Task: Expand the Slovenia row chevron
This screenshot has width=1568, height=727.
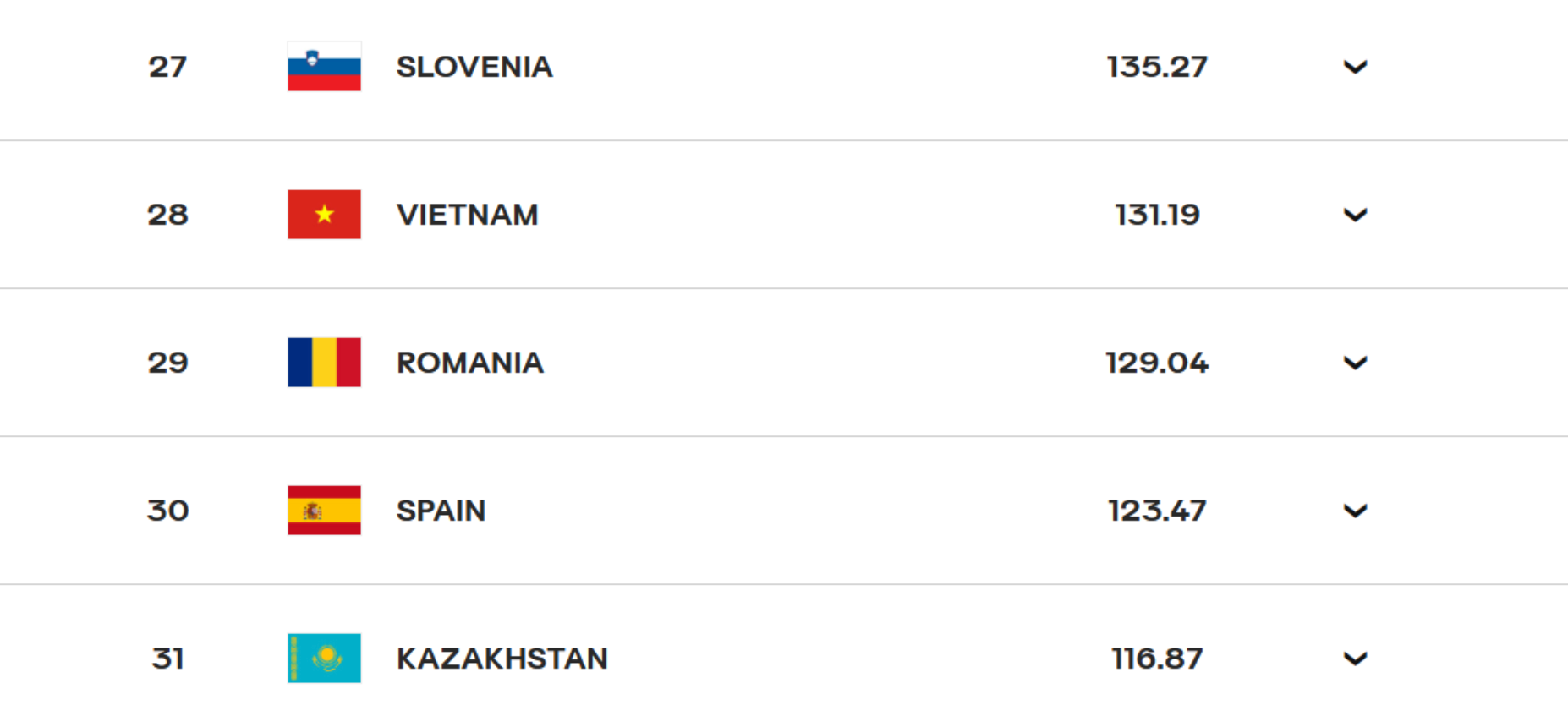Action: pyautogui.click(x=1355, y=67)
